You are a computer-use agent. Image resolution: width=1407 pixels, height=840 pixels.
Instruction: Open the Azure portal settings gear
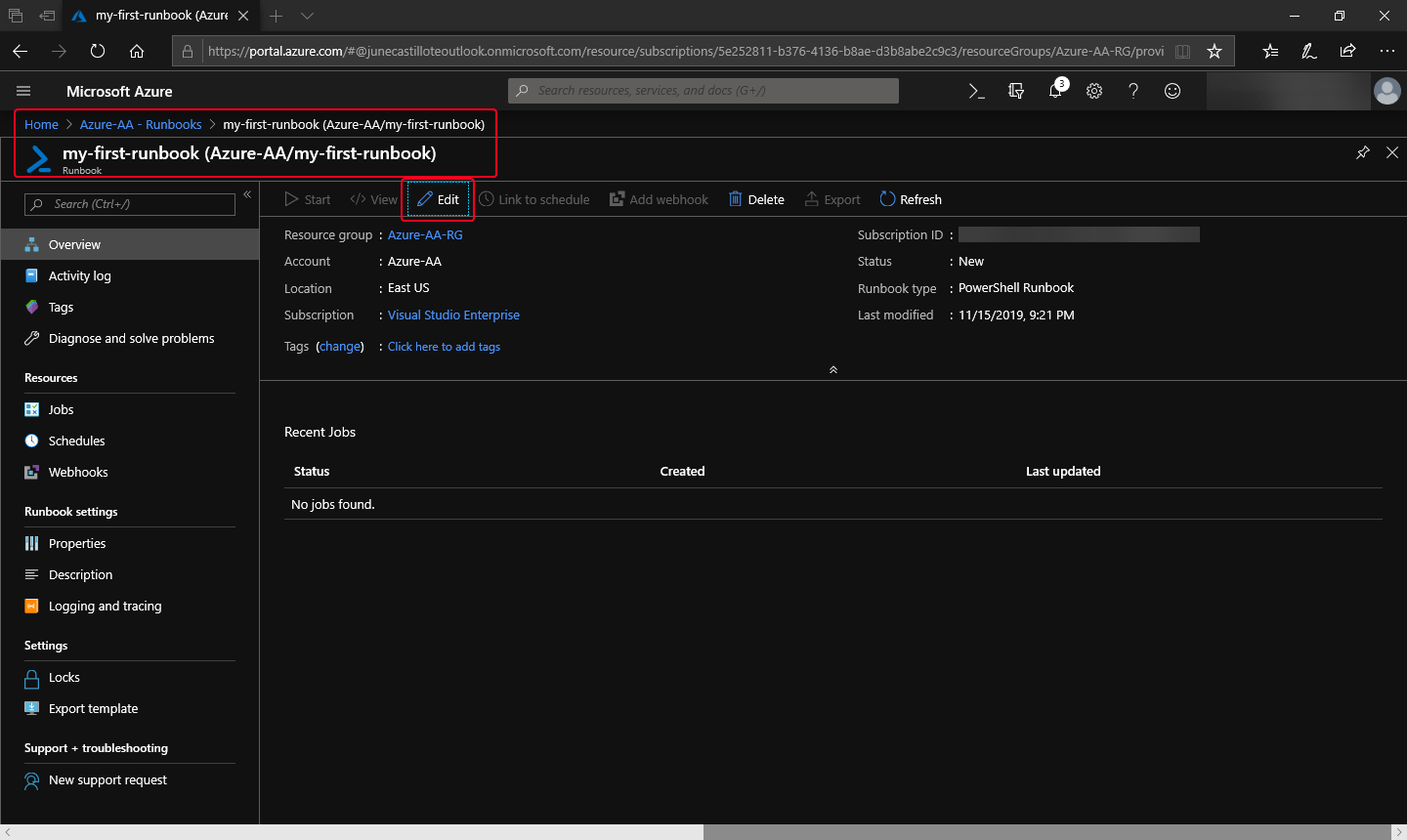[1093, 90]
